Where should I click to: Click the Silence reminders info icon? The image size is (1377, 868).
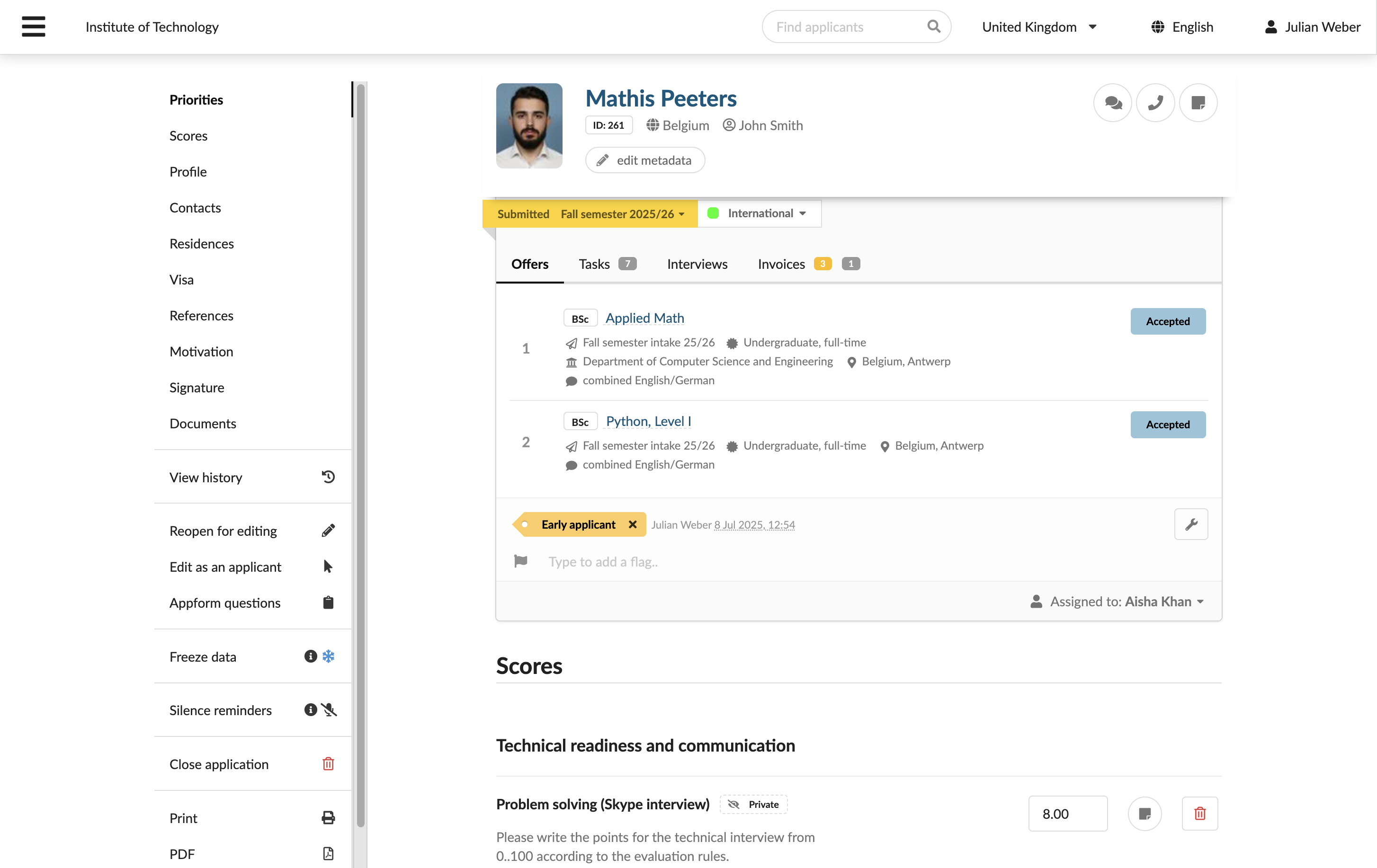click(x=311, y=710)
